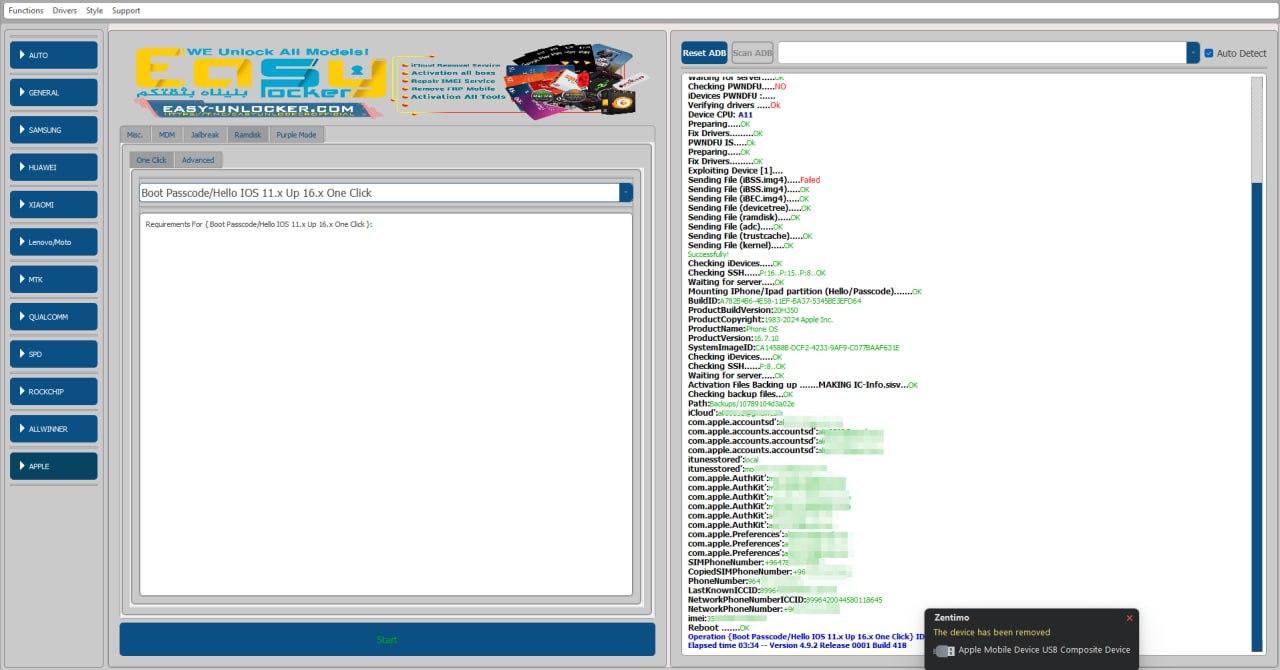Expand the AUTO sidebar category
This screenshot has width=1280, height=670.
pyautogui.click(x=54, y=55)
